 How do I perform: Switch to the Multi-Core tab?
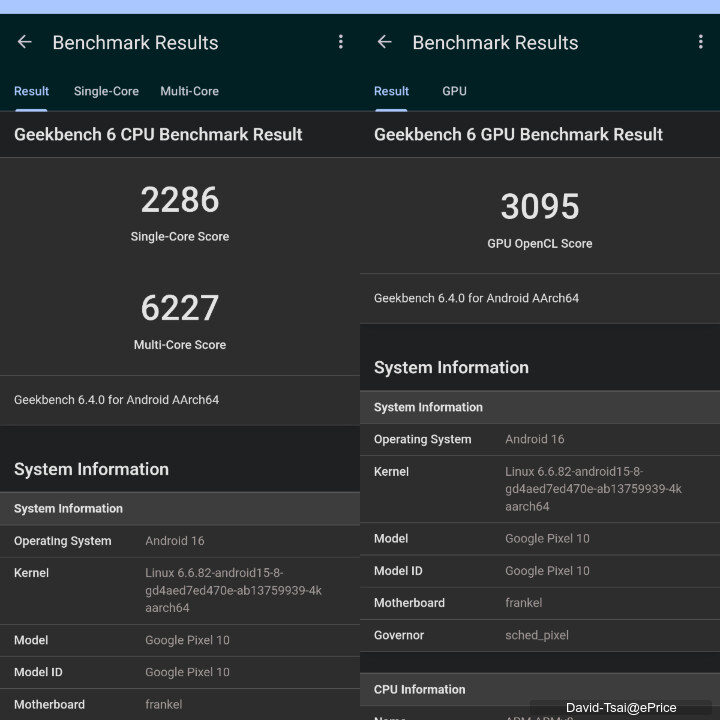coord(189,91)
